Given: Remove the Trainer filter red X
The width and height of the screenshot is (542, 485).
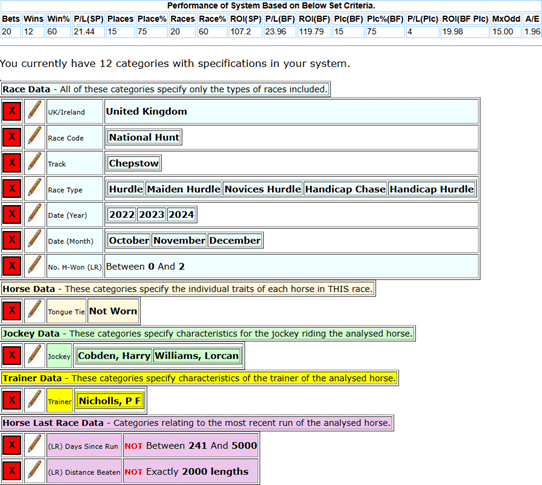Looking at the screenshot, I should (12, 400).
